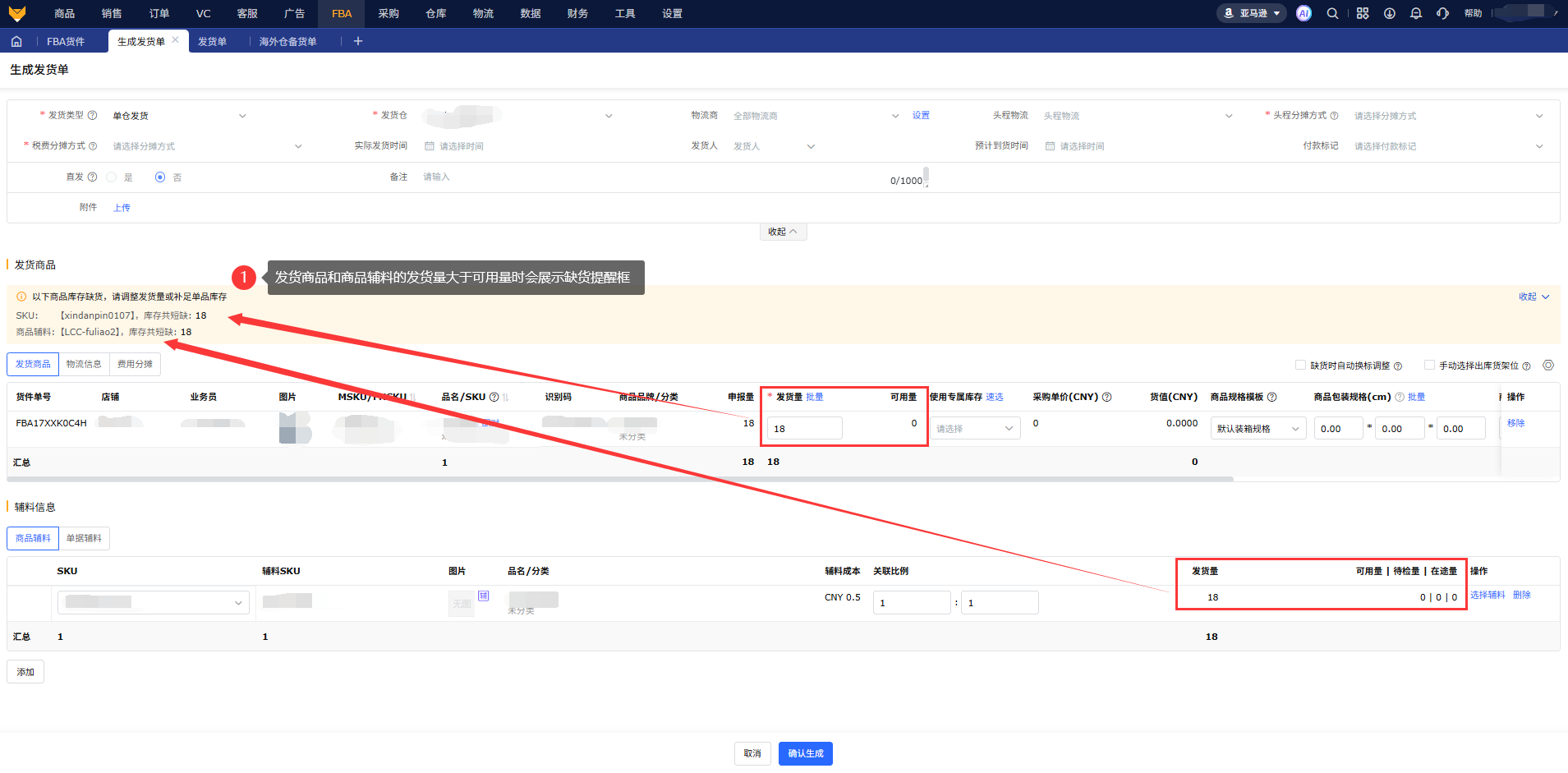Open the 使用专属库存 请选择 dropdown
This screenshot has height=773, width=1568.
(975, 429)
